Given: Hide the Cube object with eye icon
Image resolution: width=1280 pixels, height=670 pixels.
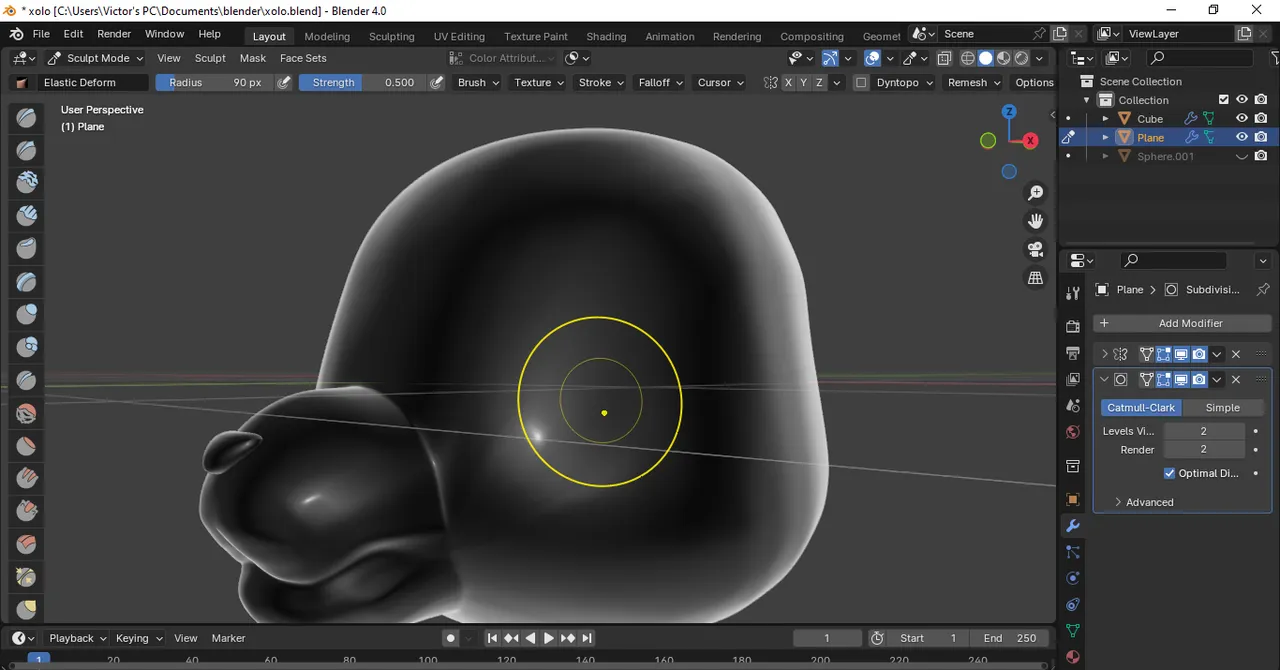Looking at the screenshot, I should coord(1242,119).
